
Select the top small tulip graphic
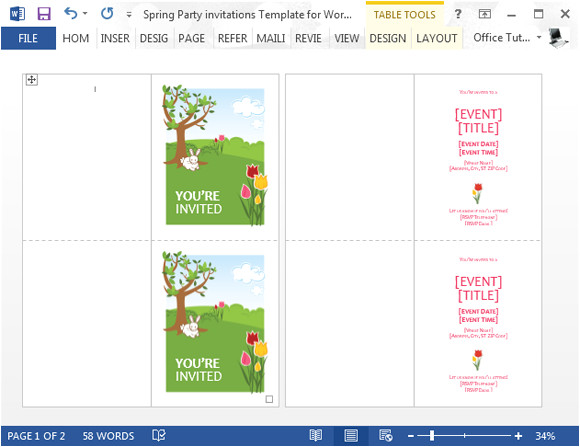[477, 193]
